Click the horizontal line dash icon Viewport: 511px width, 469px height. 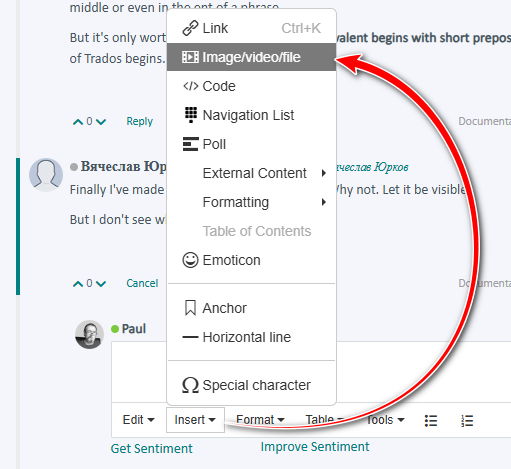[x=190, y=337]
